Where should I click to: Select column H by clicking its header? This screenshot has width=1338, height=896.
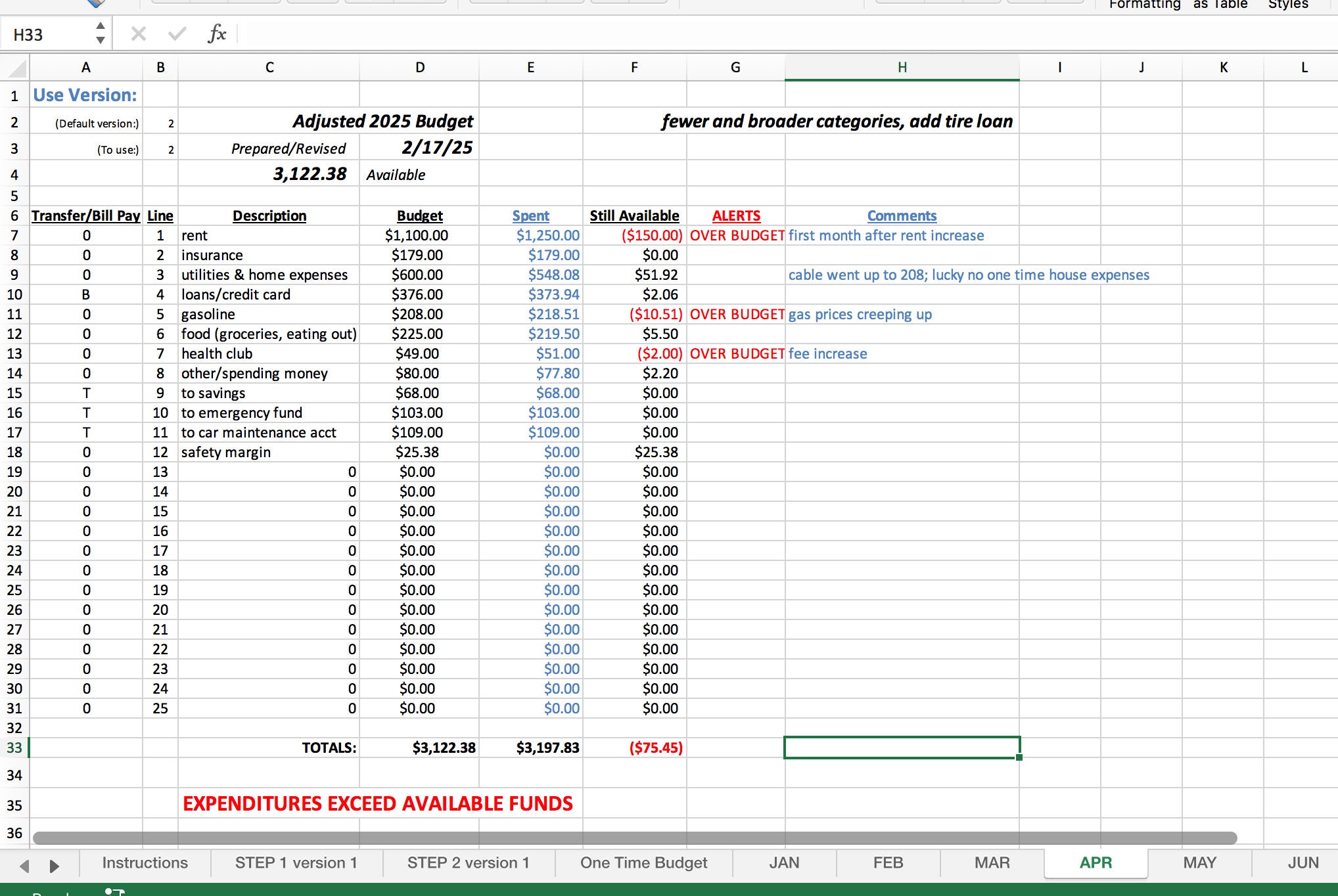[901, 68]
